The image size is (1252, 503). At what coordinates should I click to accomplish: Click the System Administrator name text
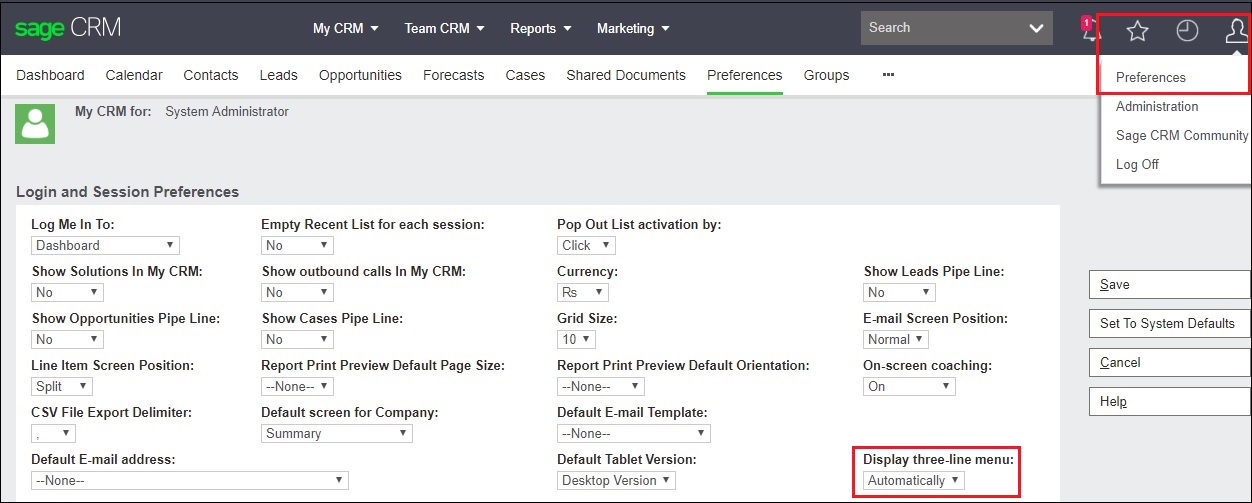point(227,111)
